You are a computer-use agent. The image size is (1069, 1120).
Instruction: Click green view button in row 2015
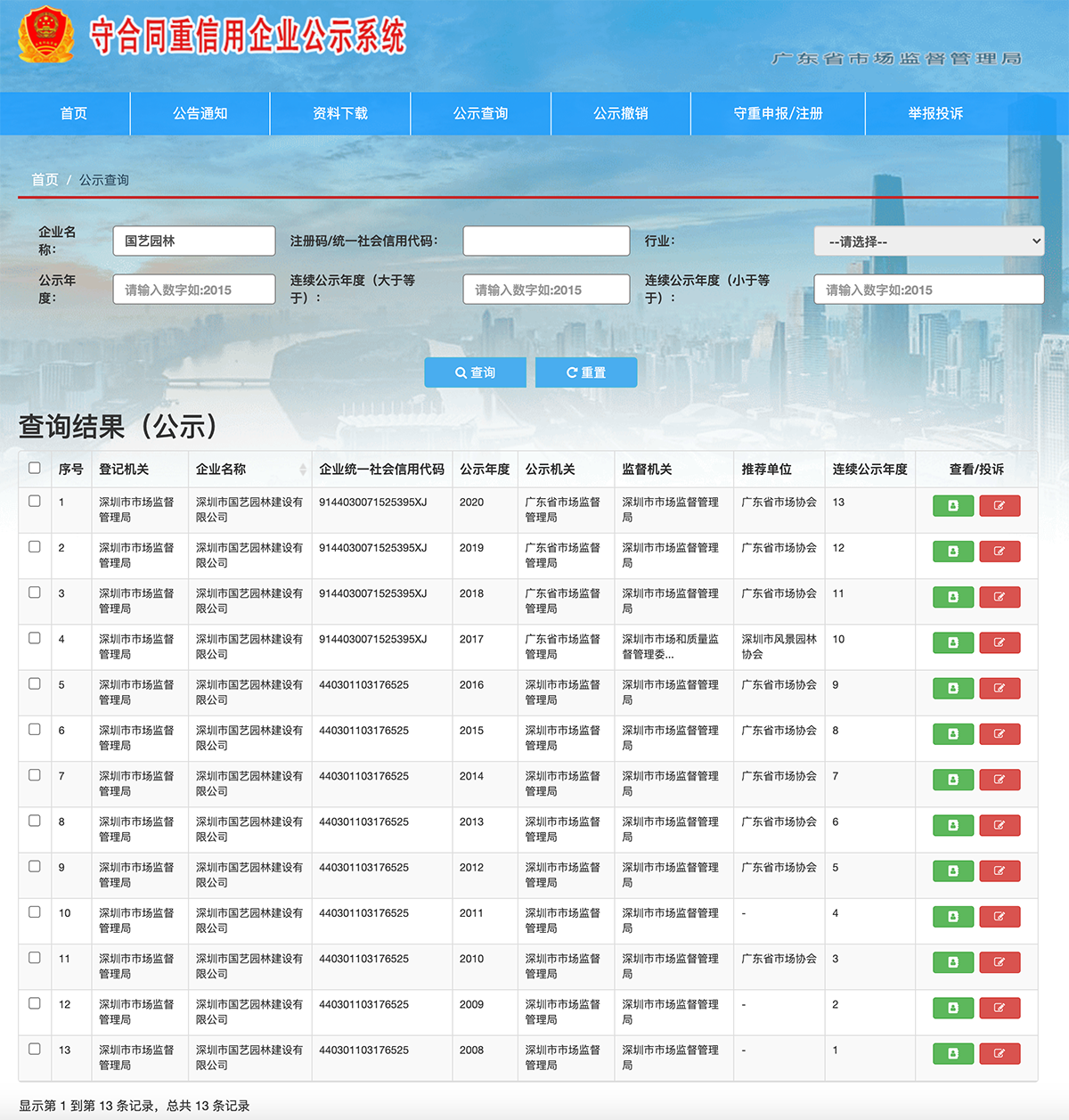(953, 734)
